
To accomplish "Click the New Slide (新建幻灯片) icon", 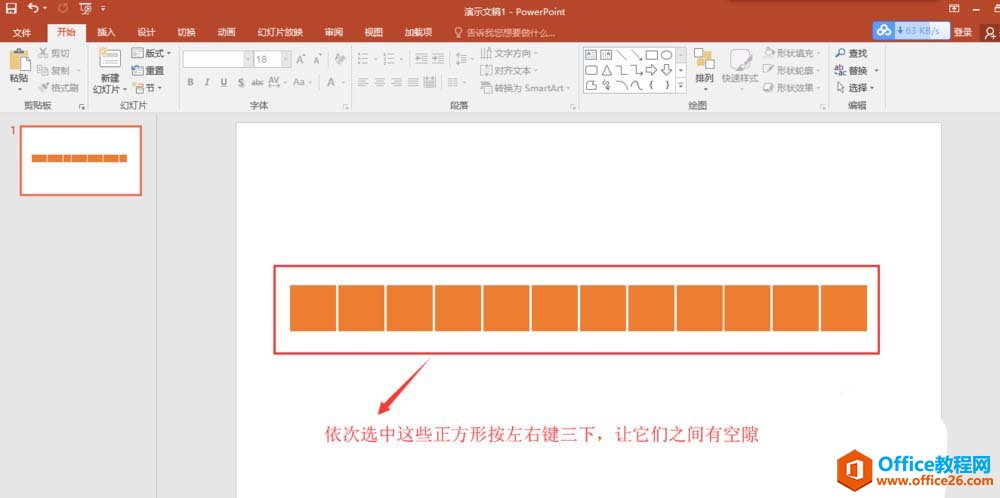I will [110, 59].
